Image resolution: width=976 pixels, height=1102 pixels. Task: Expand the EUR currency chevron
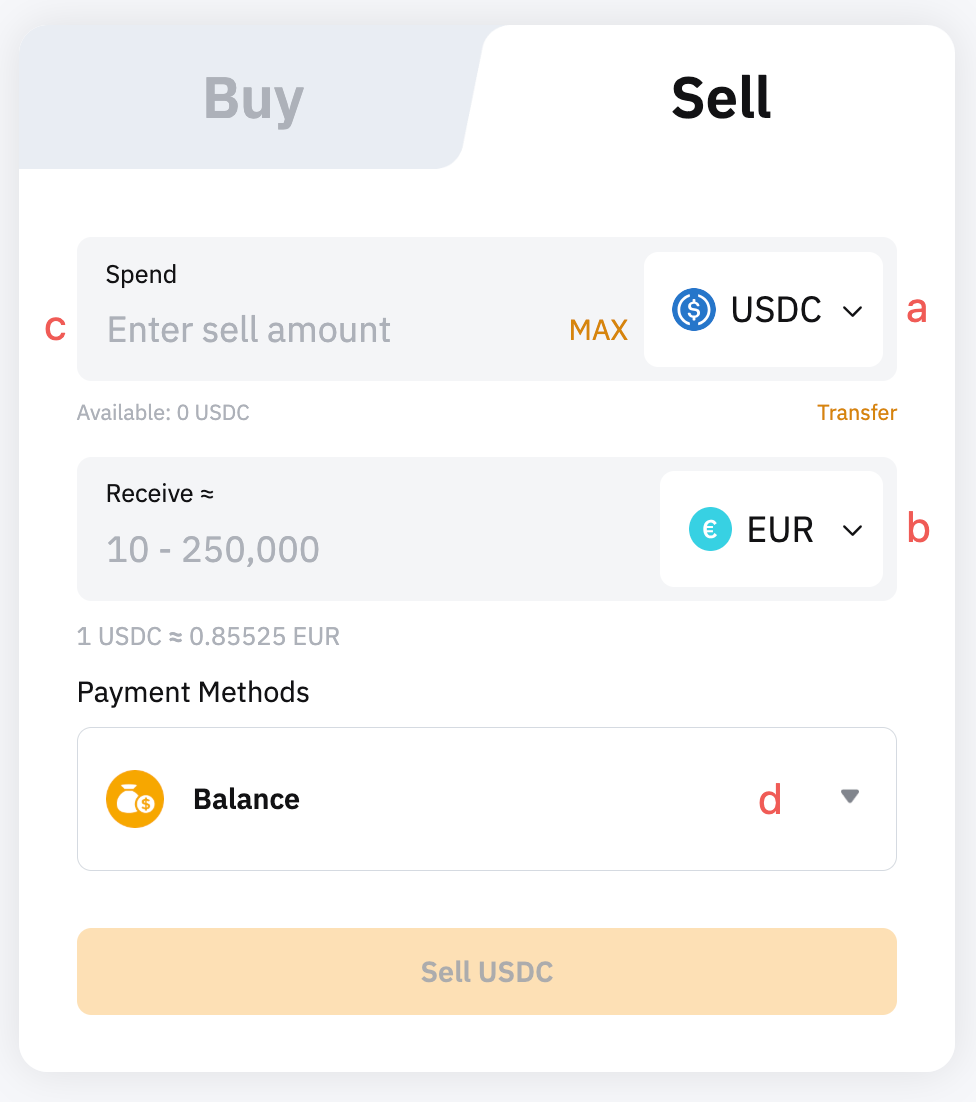click(852, 531)
